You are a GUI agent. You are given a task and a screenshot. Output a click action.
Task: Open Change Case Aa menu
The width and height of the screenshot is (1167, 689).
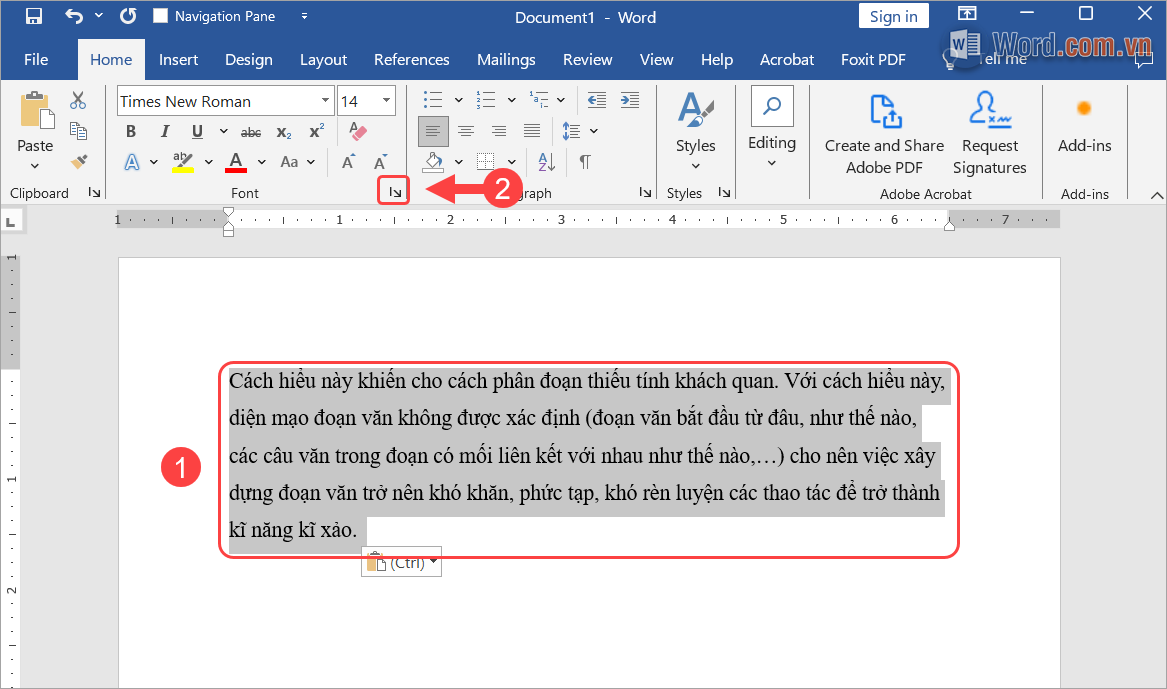pos(298,161)
